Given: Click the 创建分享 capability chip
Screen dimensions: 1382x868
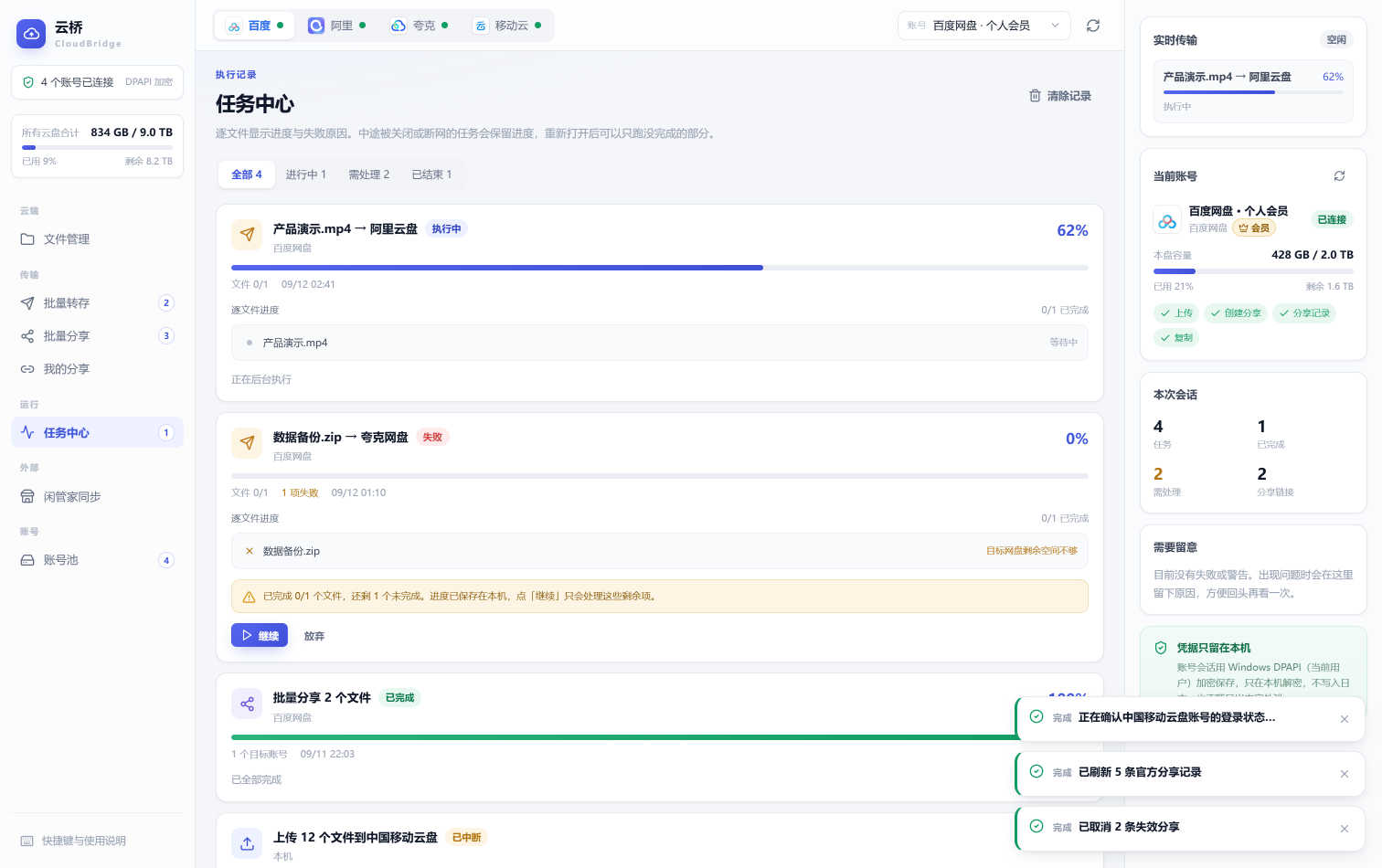Looking at the screenshot, I should click(x=1236, y=313).
